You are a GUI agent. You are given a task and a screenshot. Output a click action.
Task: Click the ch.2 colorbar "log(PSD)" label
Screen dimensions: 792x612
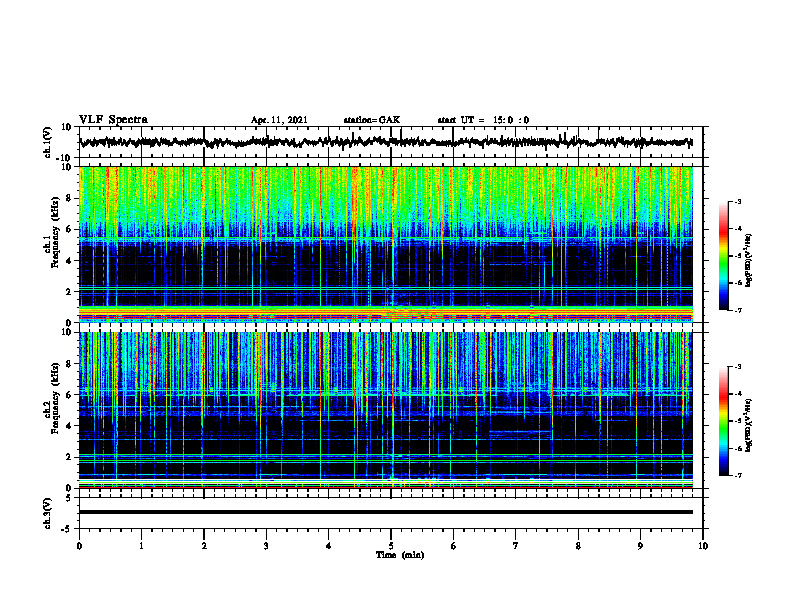click(x=749, y=426)
